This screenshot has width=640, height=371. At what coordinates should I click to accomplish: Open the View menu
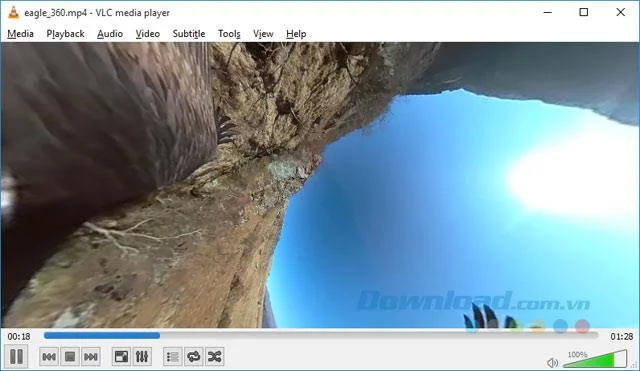[263, 34]
